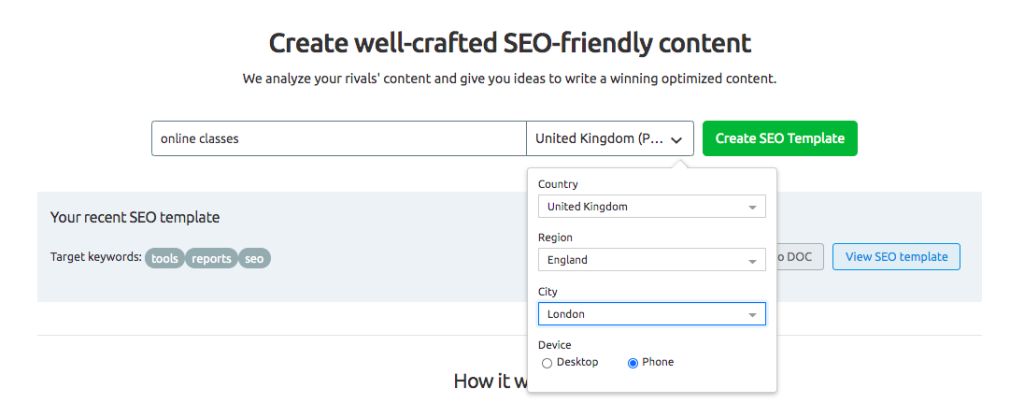
Task: Click the "Desktop" radio label text
Action: click(x=577, y=362)
